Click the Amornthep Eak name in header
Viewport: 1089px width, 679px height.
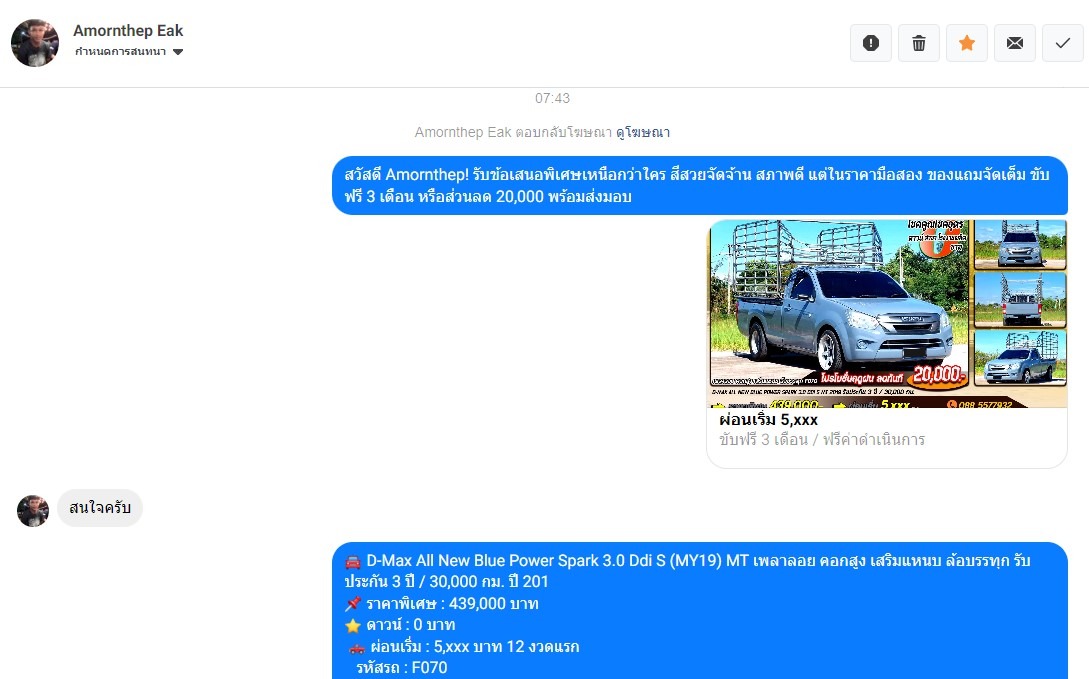coord(128,31)
